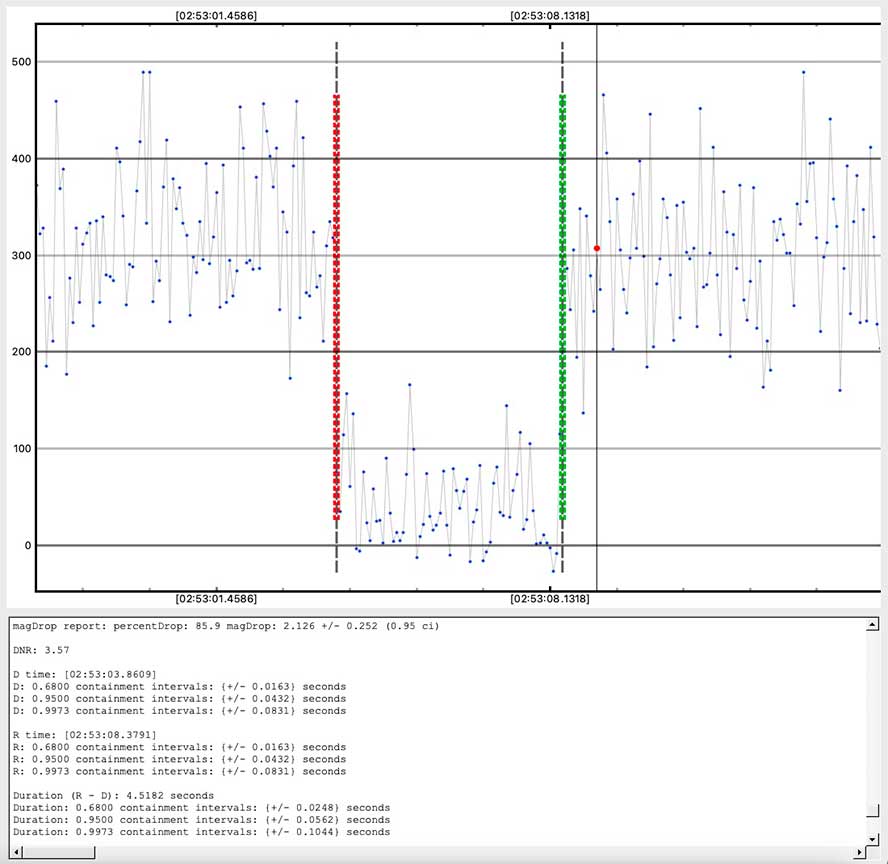Screen dimensions: 888x864
Task: Click the y-axis label 300
Action: [22, 255]
